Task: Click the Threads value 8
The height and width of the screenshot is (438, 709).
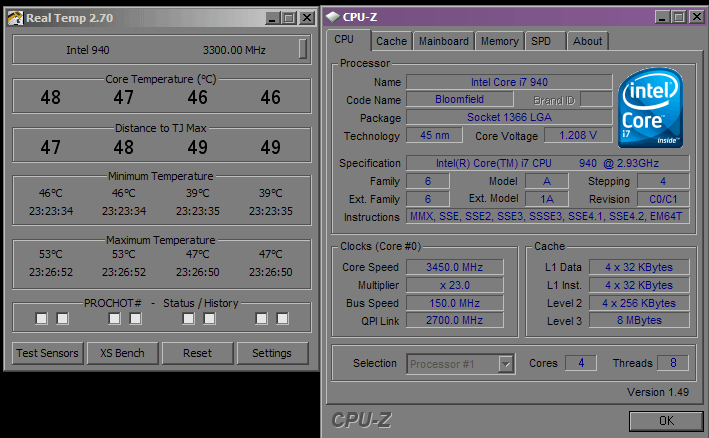Action: [673, 363]
